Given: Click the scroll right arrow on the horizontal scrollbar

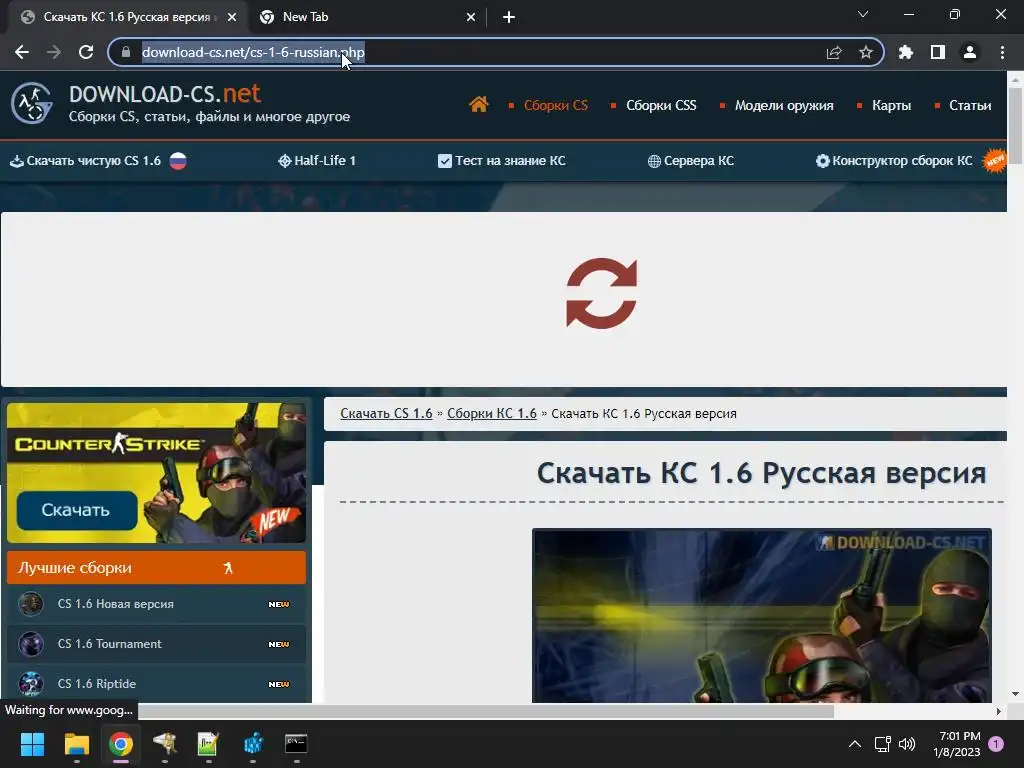Looking at the screenshot, I should pyautogui.click(x=999, y=711).
